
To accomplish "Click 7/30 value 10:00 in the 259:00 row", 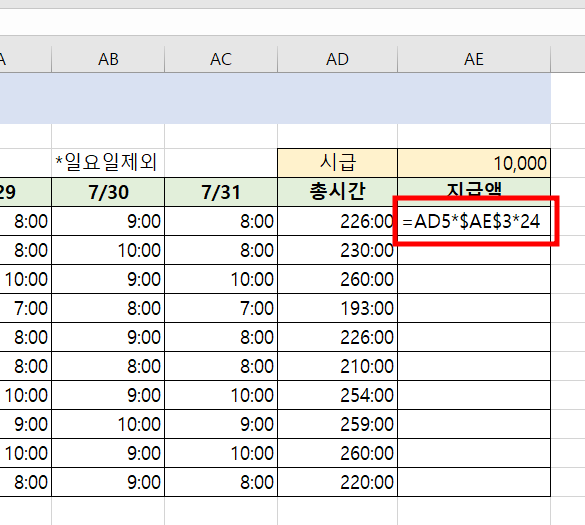I will pyautogui.click(x=108, y=424).
